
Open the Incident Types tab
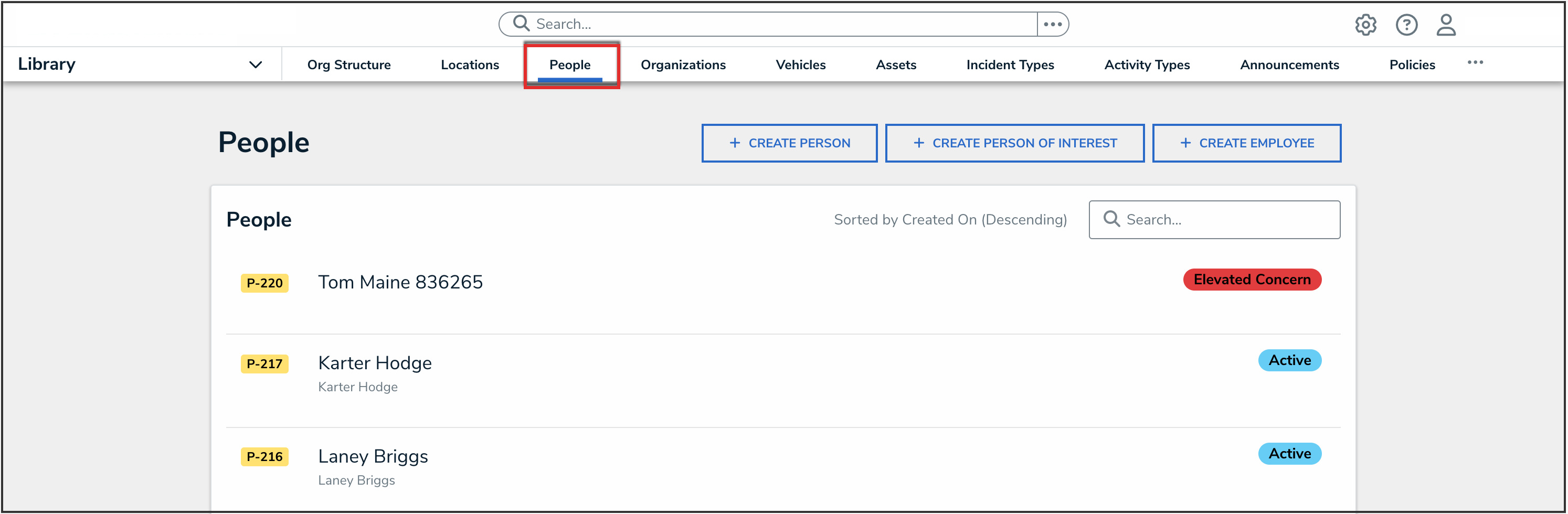(x=1010, y=65)
